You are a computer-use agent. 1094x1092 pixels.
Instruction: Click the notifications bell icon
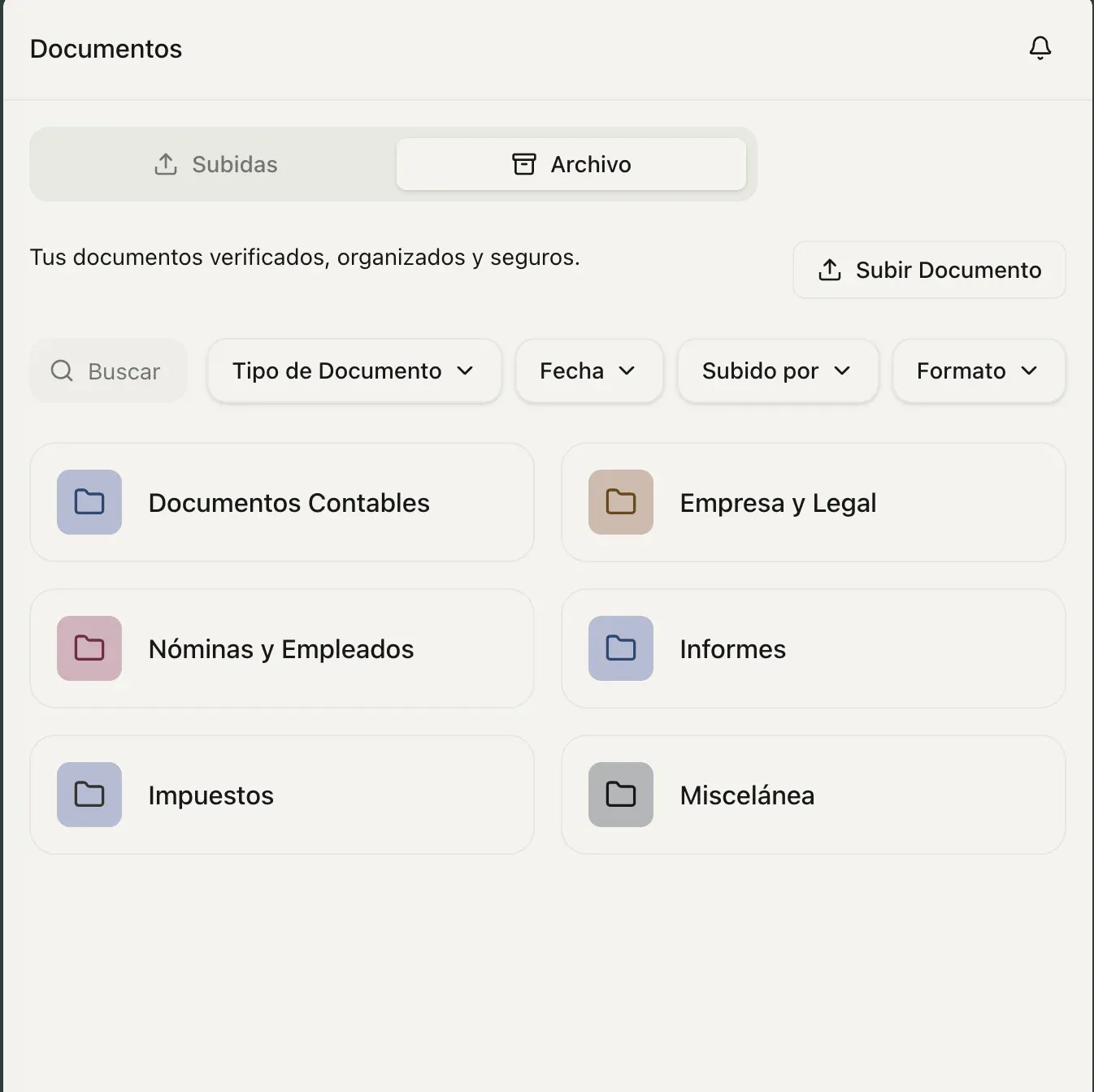(1040, 49)
